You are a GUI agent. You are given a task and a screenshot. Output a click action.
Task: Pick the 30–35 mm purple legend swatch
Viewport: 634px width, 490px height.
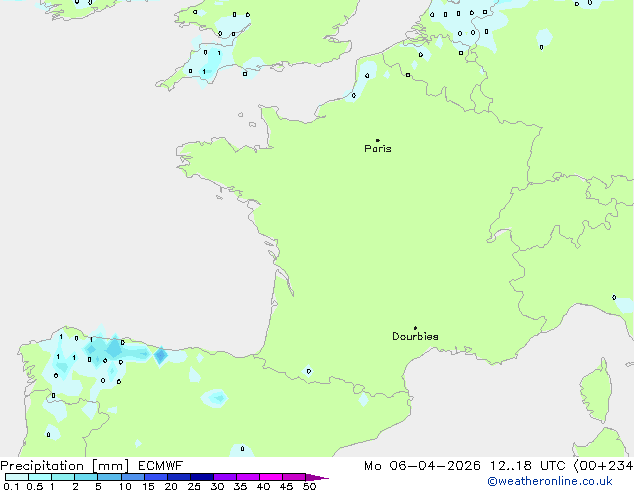point(225,477)
